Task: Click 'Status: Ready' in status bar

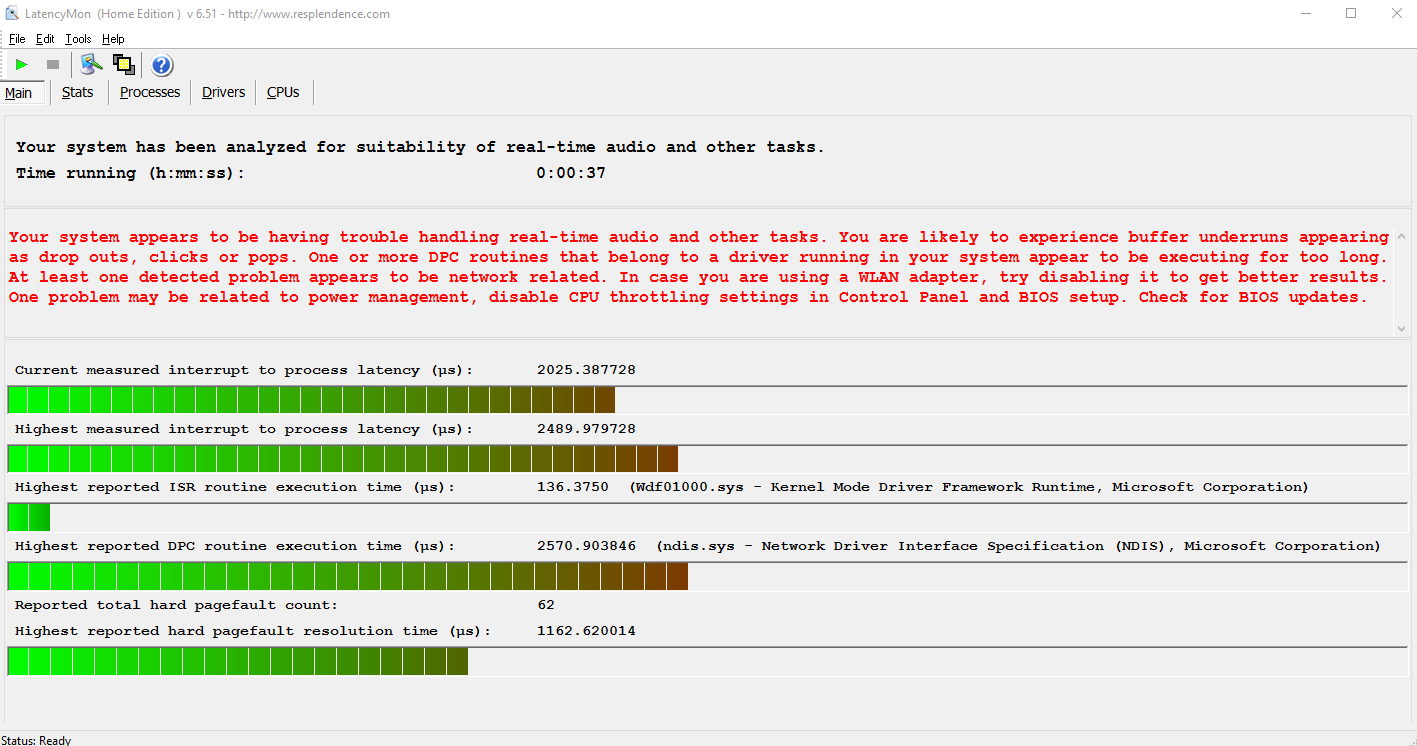Action: pos(36,740)
